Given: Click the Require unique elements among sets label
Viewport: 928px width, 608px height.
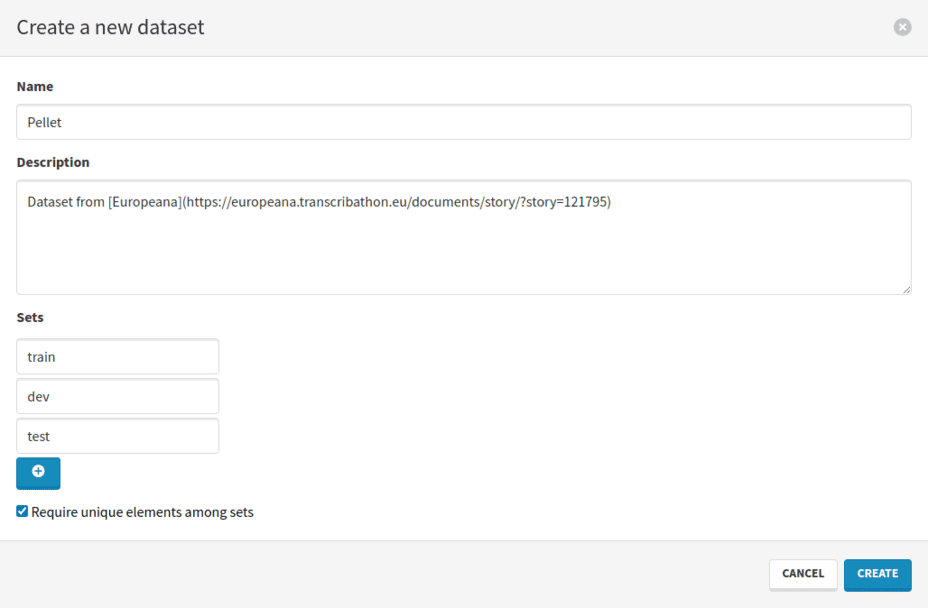Looking at the screenshot, I should (142, 512).
